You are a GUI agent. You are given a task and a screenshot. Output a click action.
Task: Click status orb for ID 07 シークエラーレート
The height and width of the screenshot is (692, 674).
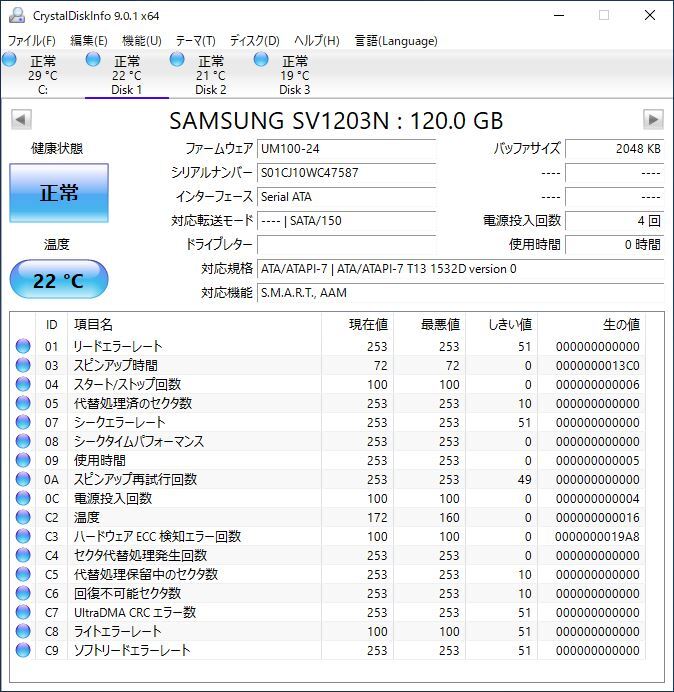[23, 422]
